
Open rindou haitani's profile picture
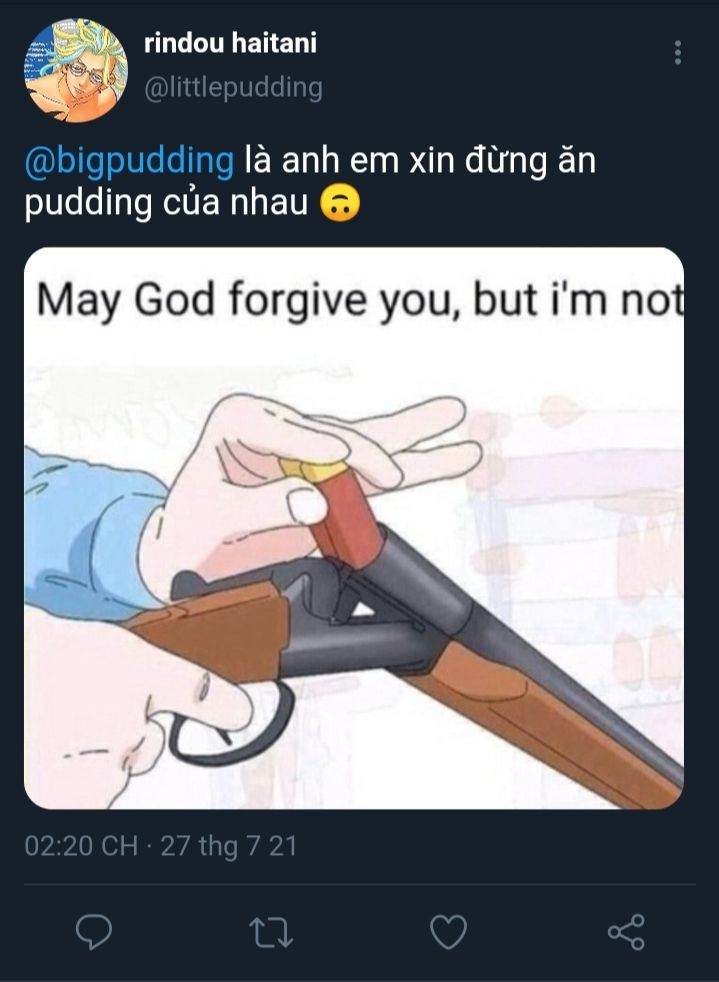76,70
